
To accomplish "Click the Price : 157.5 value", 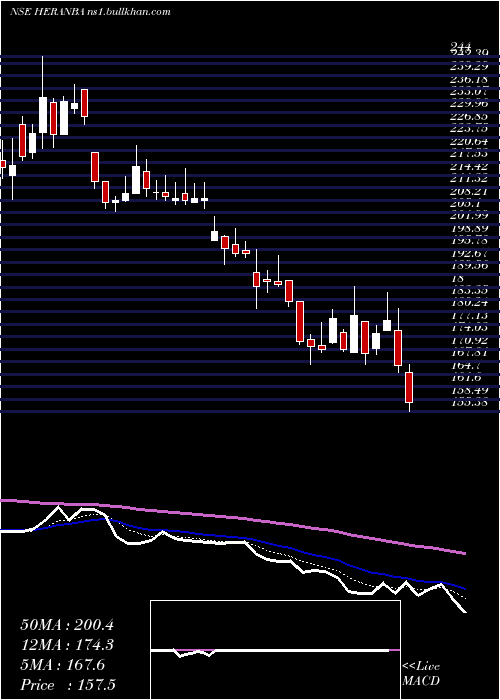I will (x=68, y=685).
